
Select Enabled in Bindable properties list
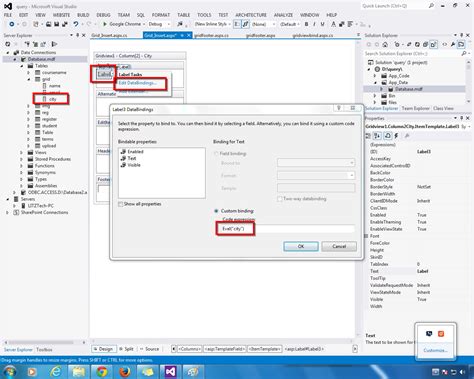135,152
